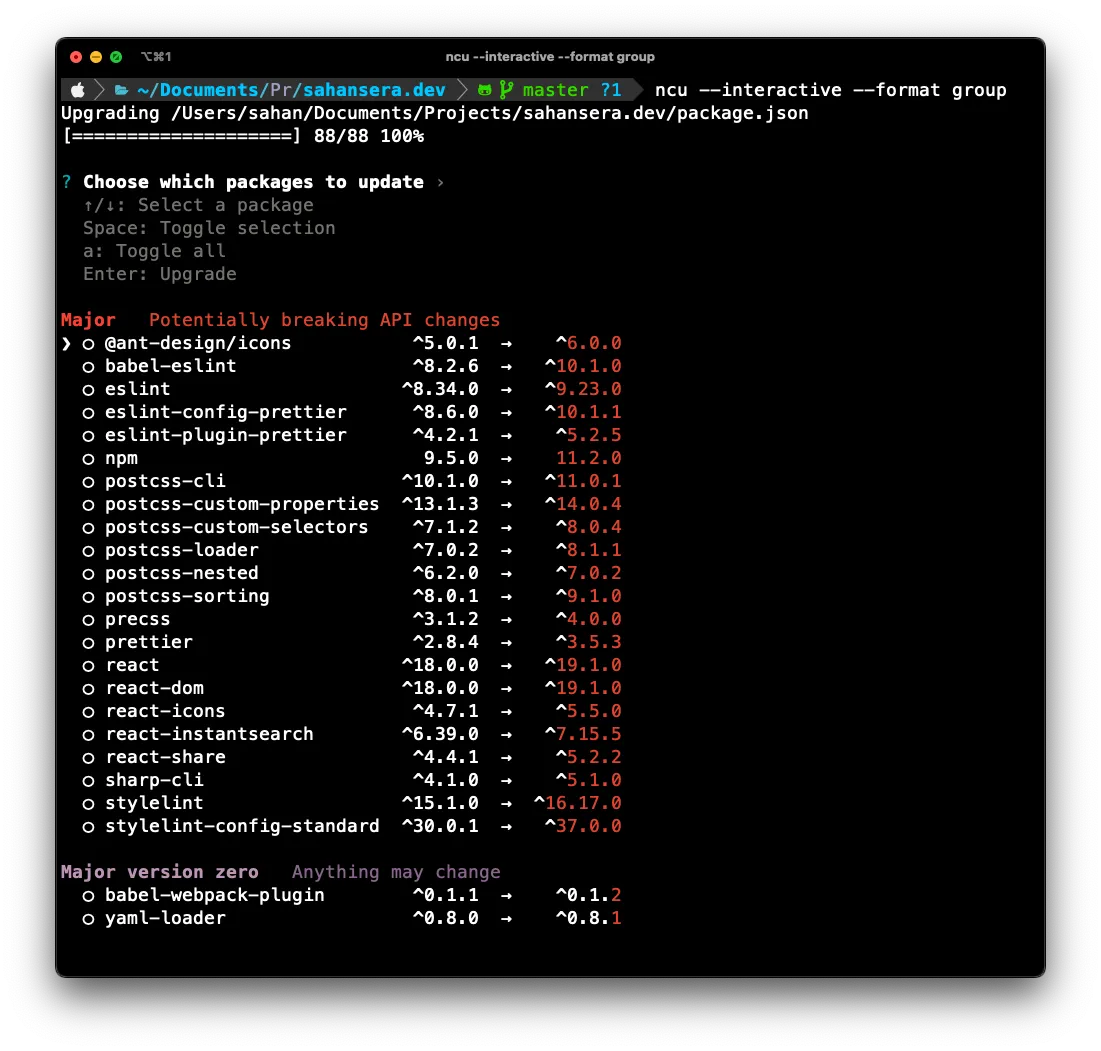Click the postcss-sorting package name

point(187,596)
